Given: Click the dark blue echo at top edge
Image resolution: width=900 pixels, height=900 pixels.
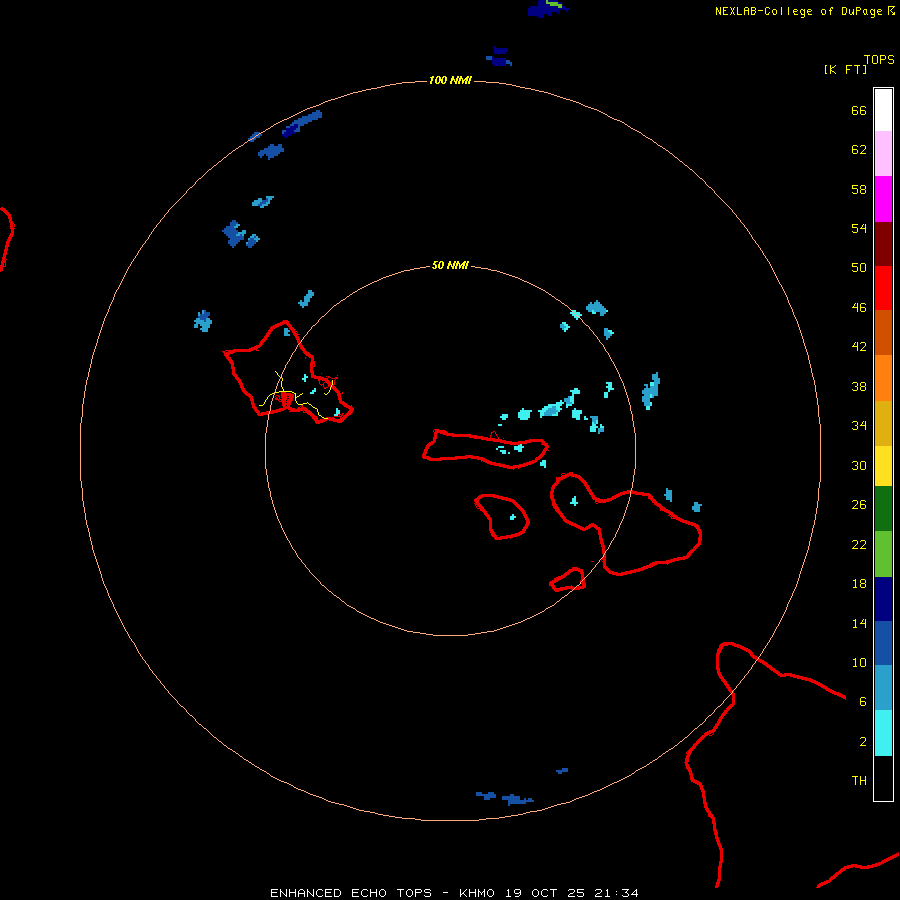Looking at the screenshot, I should point(548,8).
